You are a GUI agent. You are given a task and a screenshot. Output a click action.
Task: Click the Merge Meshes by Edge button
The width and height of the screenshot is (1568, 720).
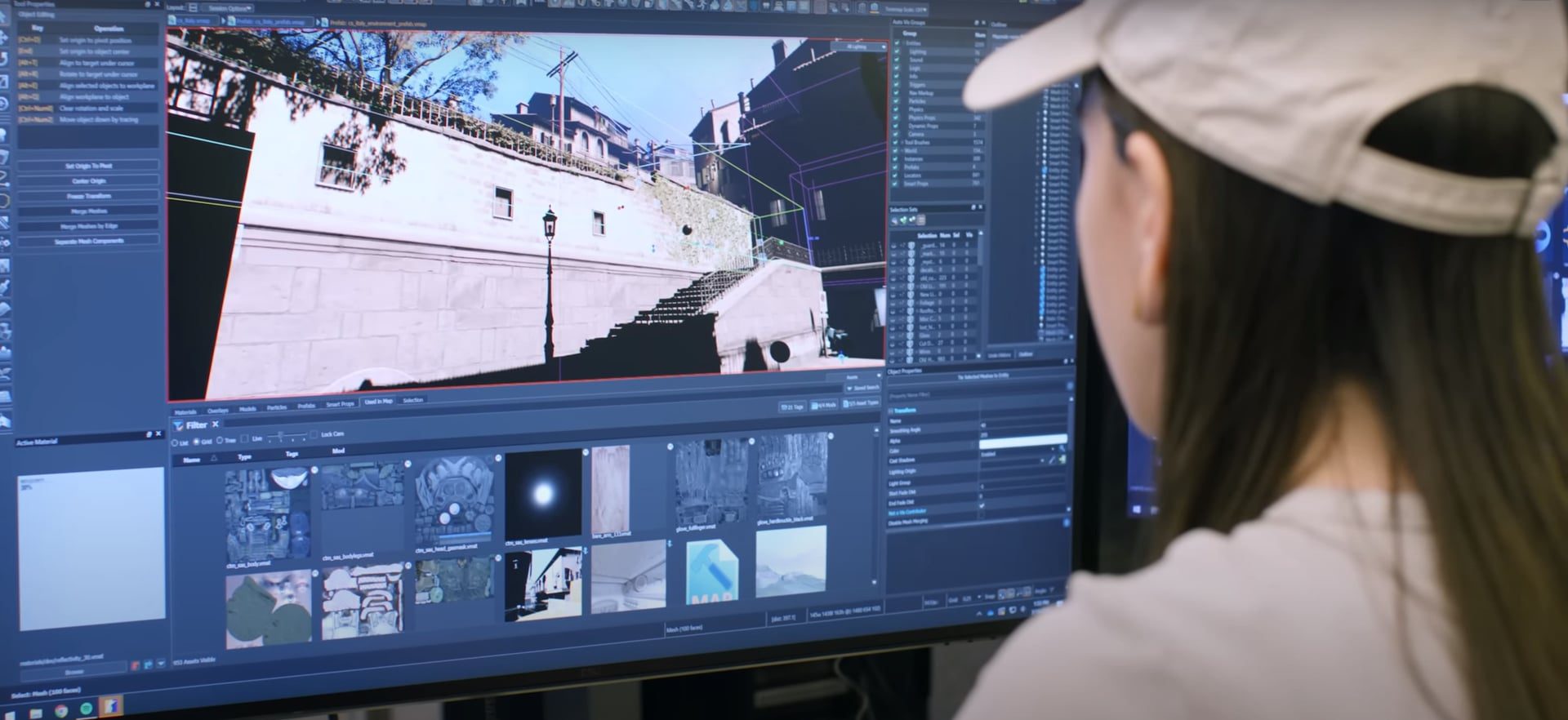click(x=88, y=226)
